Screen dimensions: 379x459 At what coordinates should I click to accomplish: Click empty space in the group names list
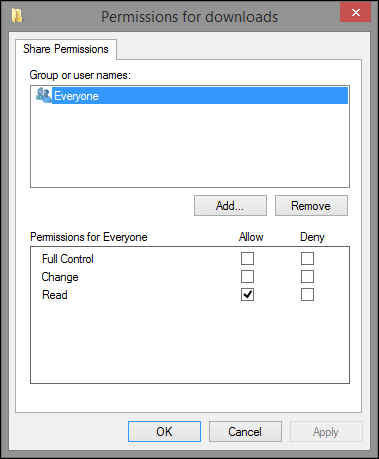190,145
